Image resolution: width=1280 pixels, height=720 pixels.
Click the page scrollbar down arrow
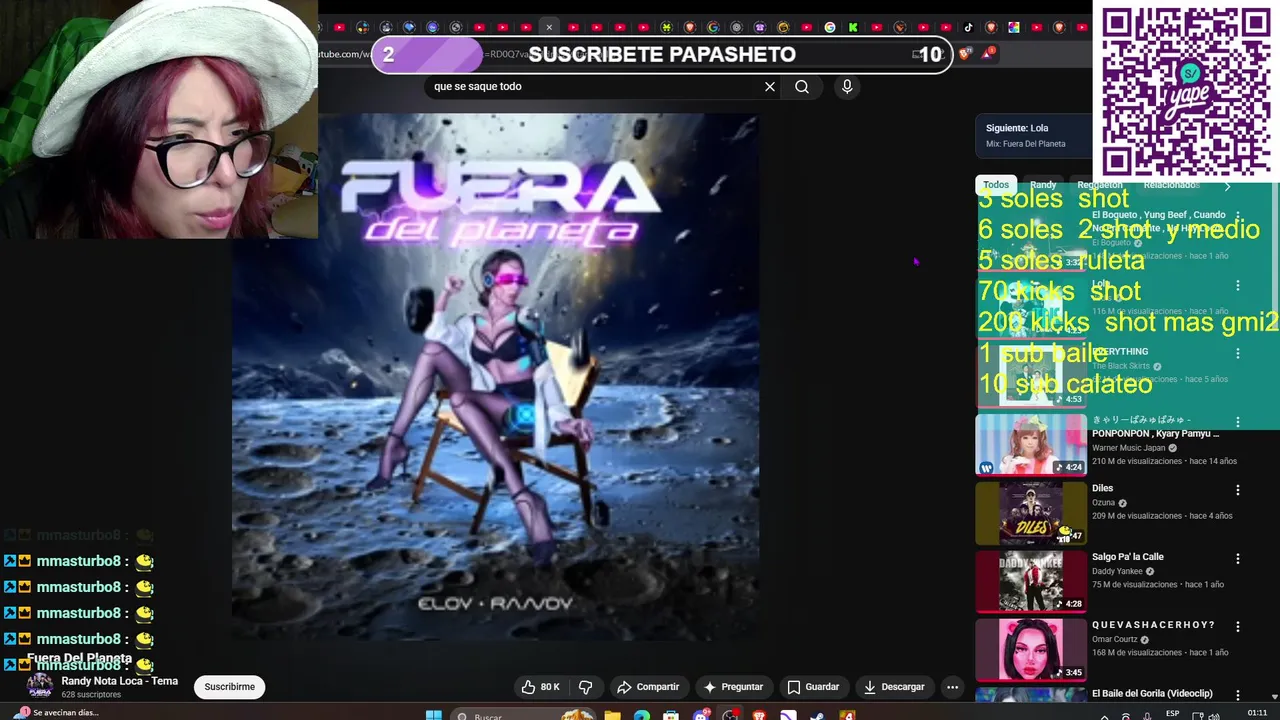[1274, 697]
